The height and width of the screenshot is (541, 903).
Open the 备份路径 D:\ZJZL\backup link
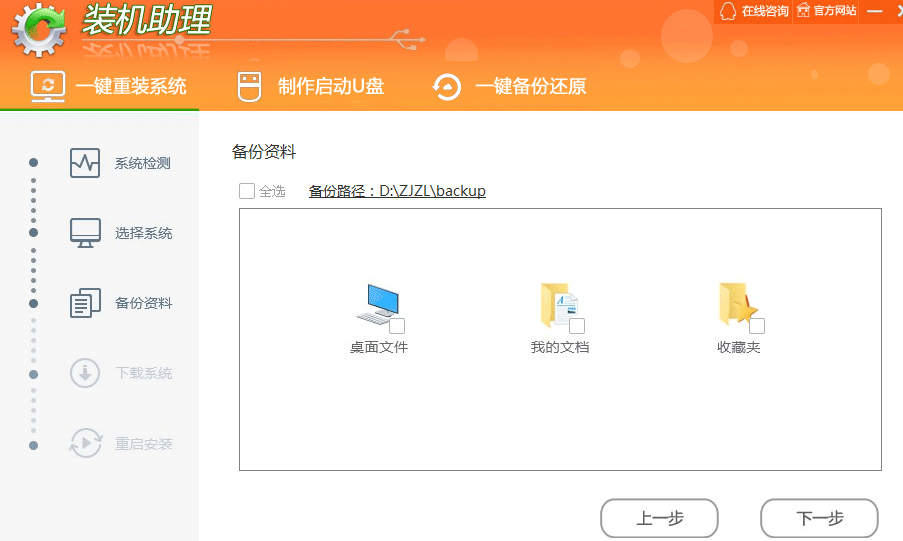(x=397, y=191)
